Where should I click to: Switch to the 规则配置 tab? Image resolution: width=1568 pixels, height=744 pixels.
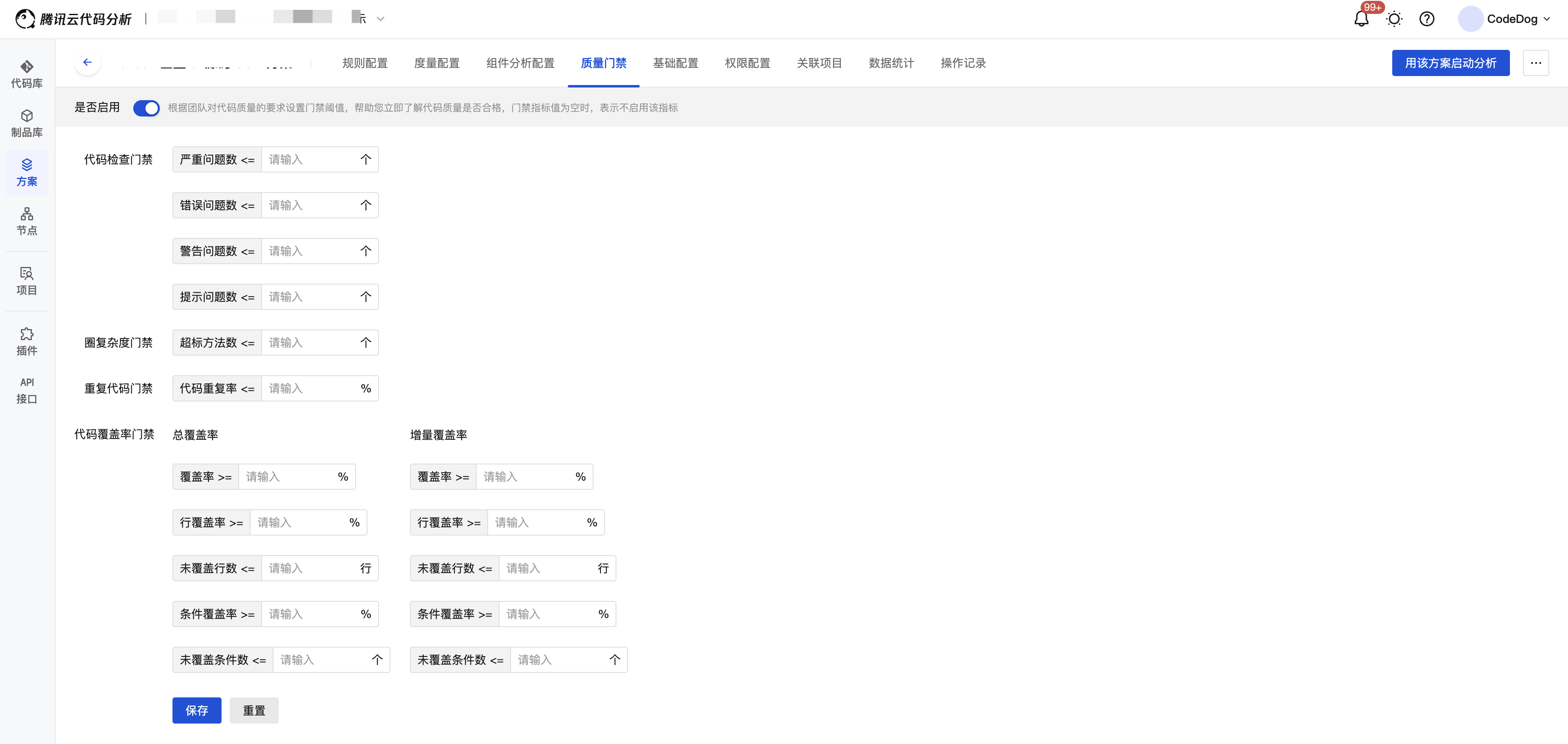[365, 63]
